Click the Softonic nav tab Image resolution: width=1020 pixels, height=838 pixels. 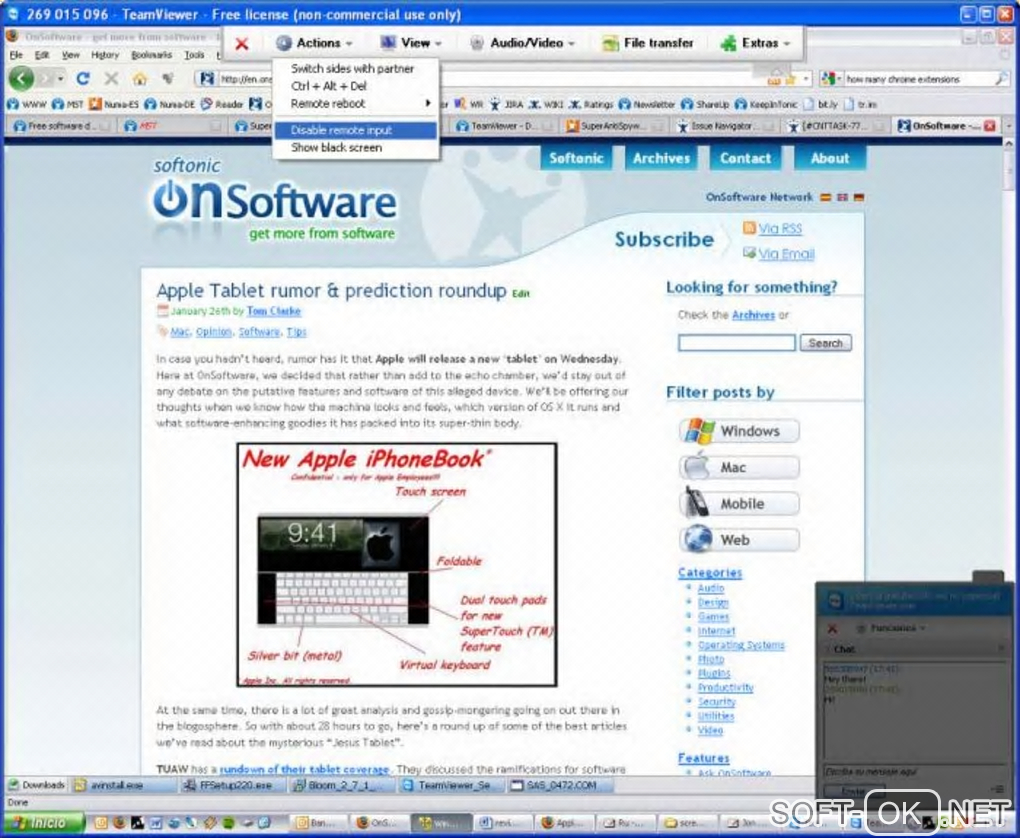pyautogui.click(x=576, y=158)
